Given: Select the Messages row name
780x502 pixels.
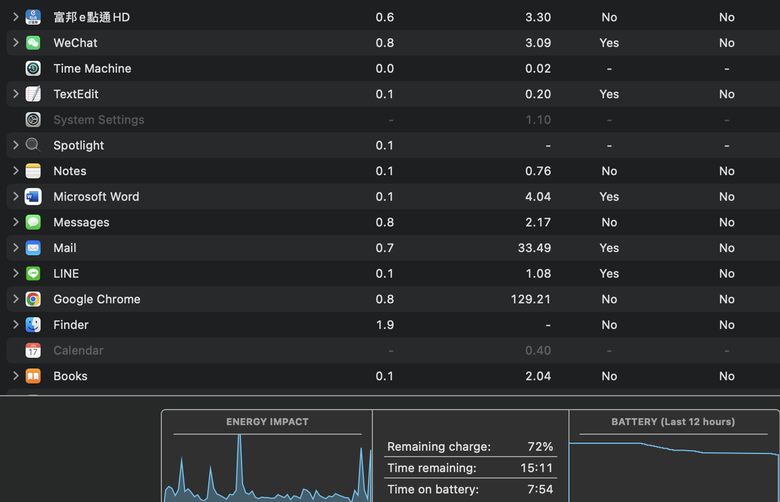Looking at the screenshot, I should pyautogui.click(x=81, y=222).
